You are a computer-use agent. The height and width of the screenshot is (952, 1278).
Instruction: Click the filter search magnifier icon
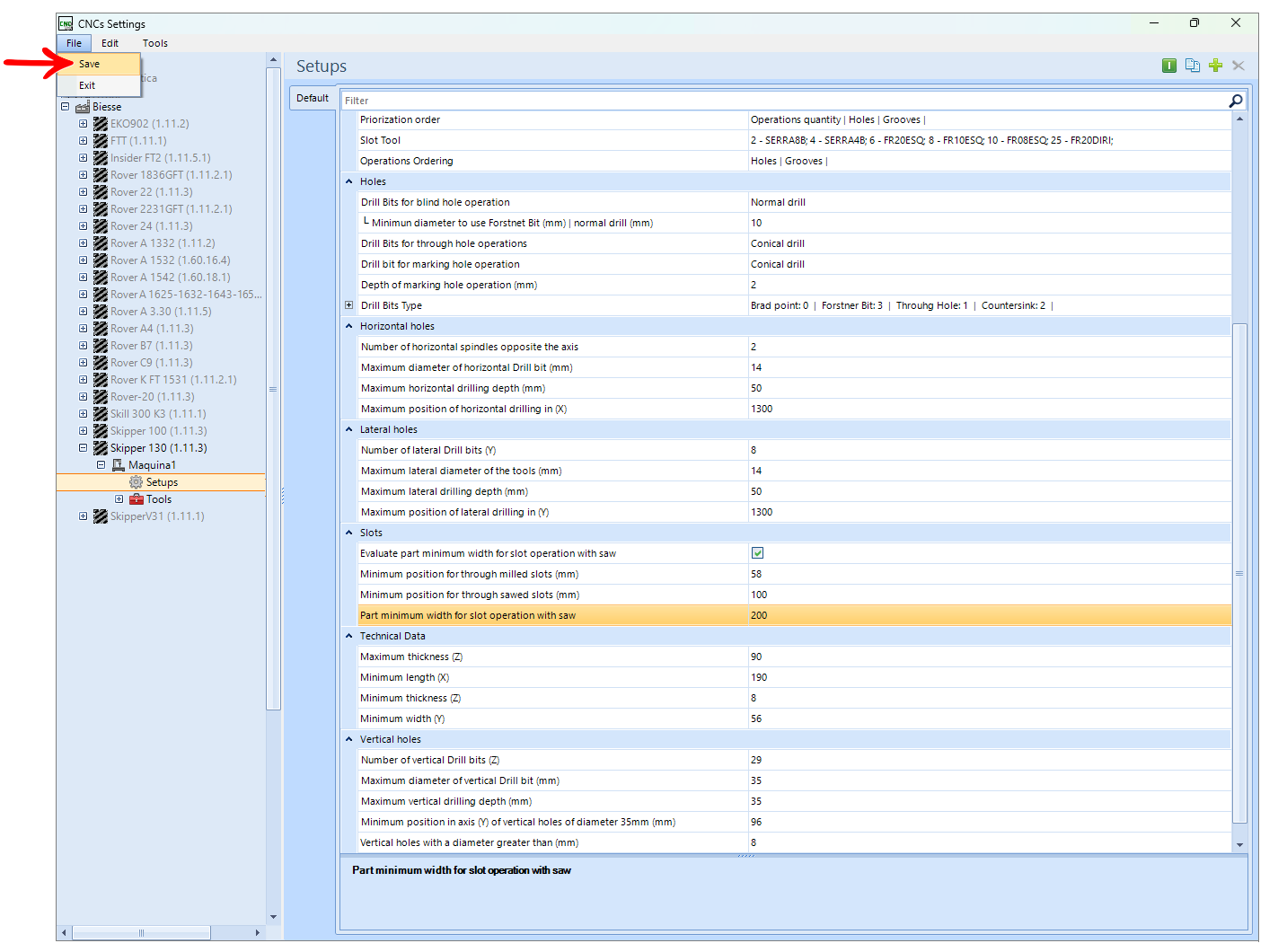(1236, 101)
